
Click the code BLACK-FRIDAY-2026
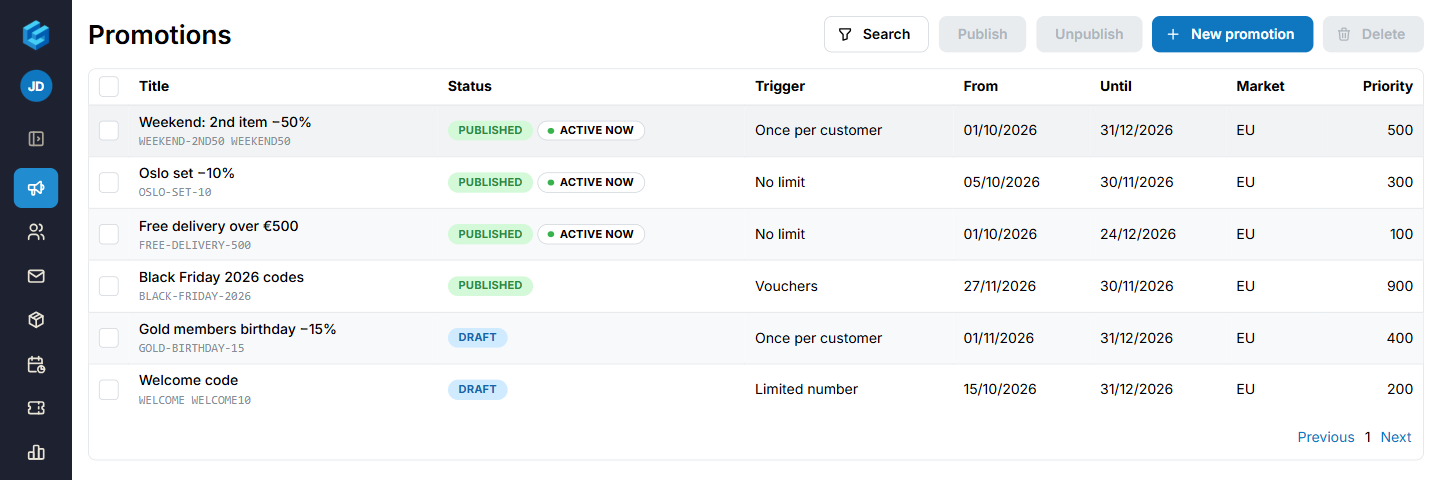tap(195, 297)
